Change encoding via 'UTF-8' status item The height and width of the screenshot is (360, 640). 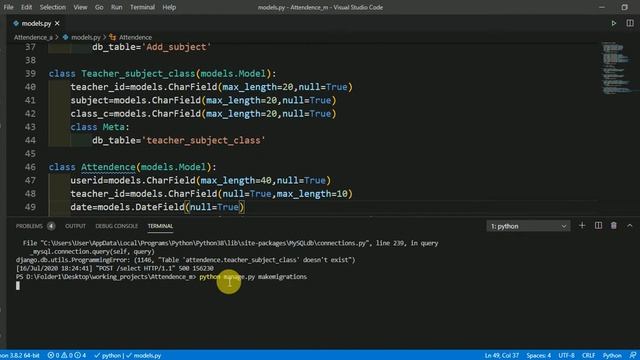566,356
